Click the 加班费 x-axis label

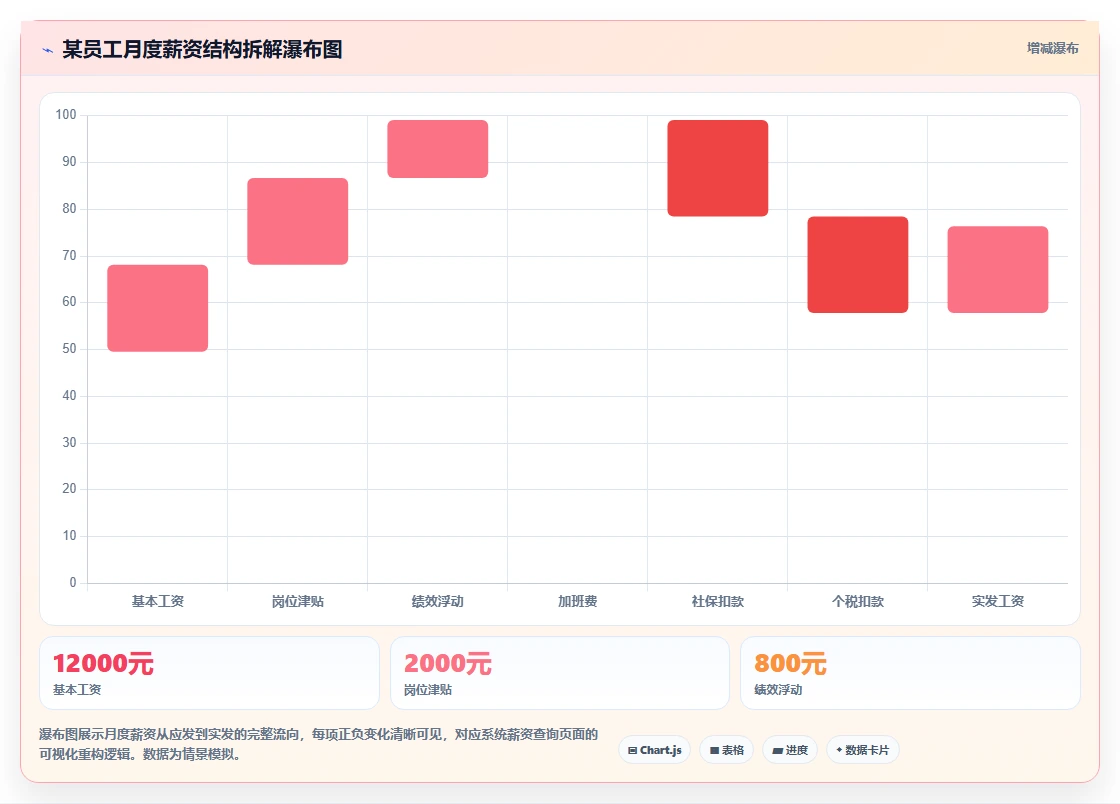[578, 601]
